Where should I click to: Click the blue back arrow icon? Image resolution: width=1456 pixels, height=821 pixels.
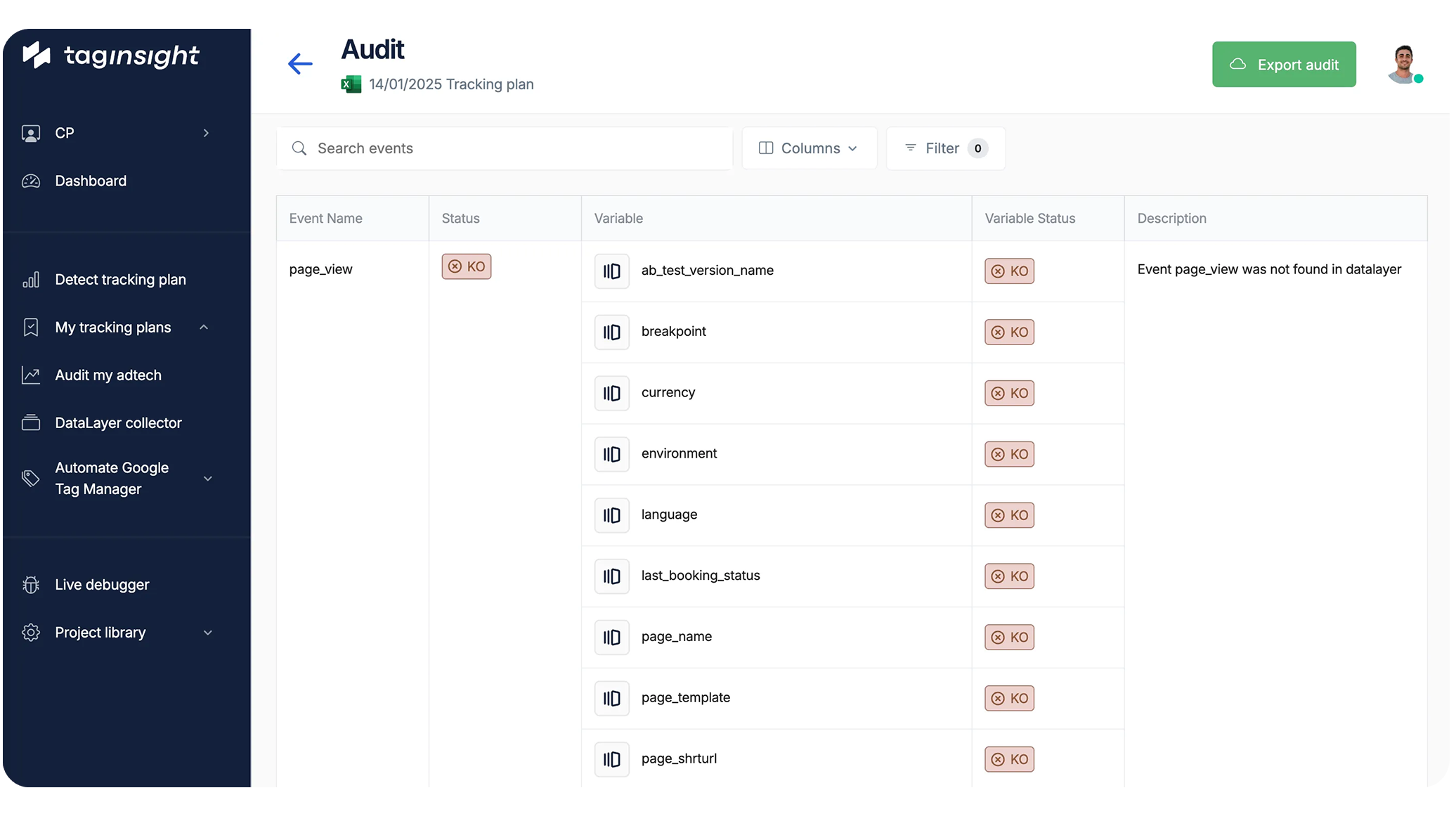click(300, 64)
